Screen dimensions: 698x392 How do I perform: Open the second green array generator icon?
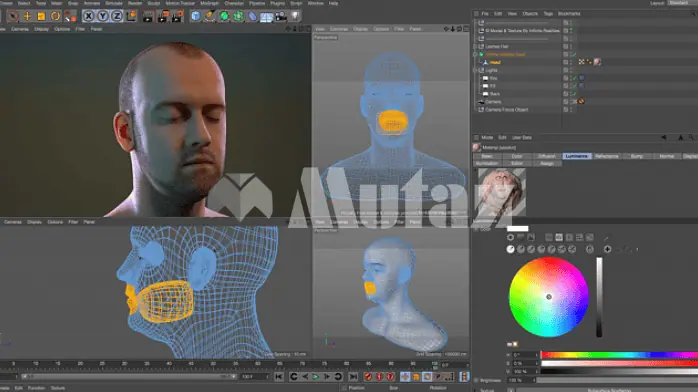tap(238, 16)
